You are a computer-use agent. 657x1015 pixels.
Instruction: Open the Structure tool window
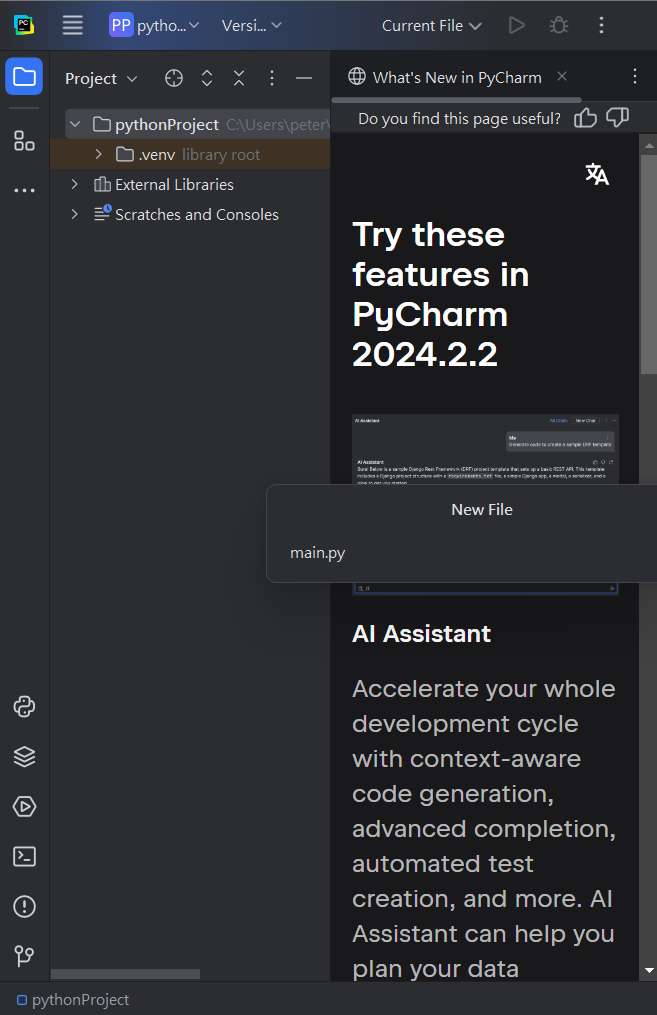coord(25,140)
